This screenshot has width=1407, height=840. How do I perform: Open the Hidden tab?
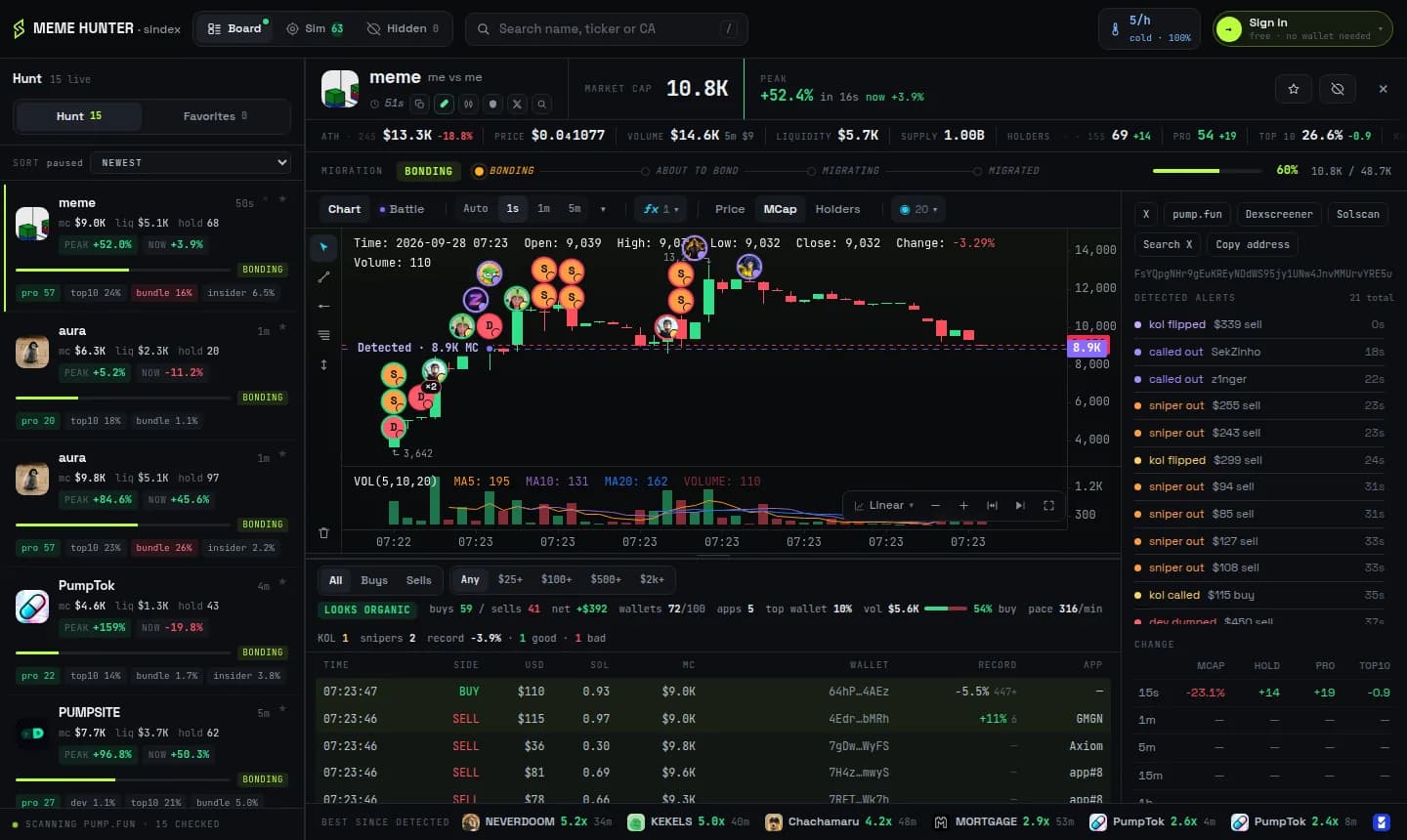404,29
